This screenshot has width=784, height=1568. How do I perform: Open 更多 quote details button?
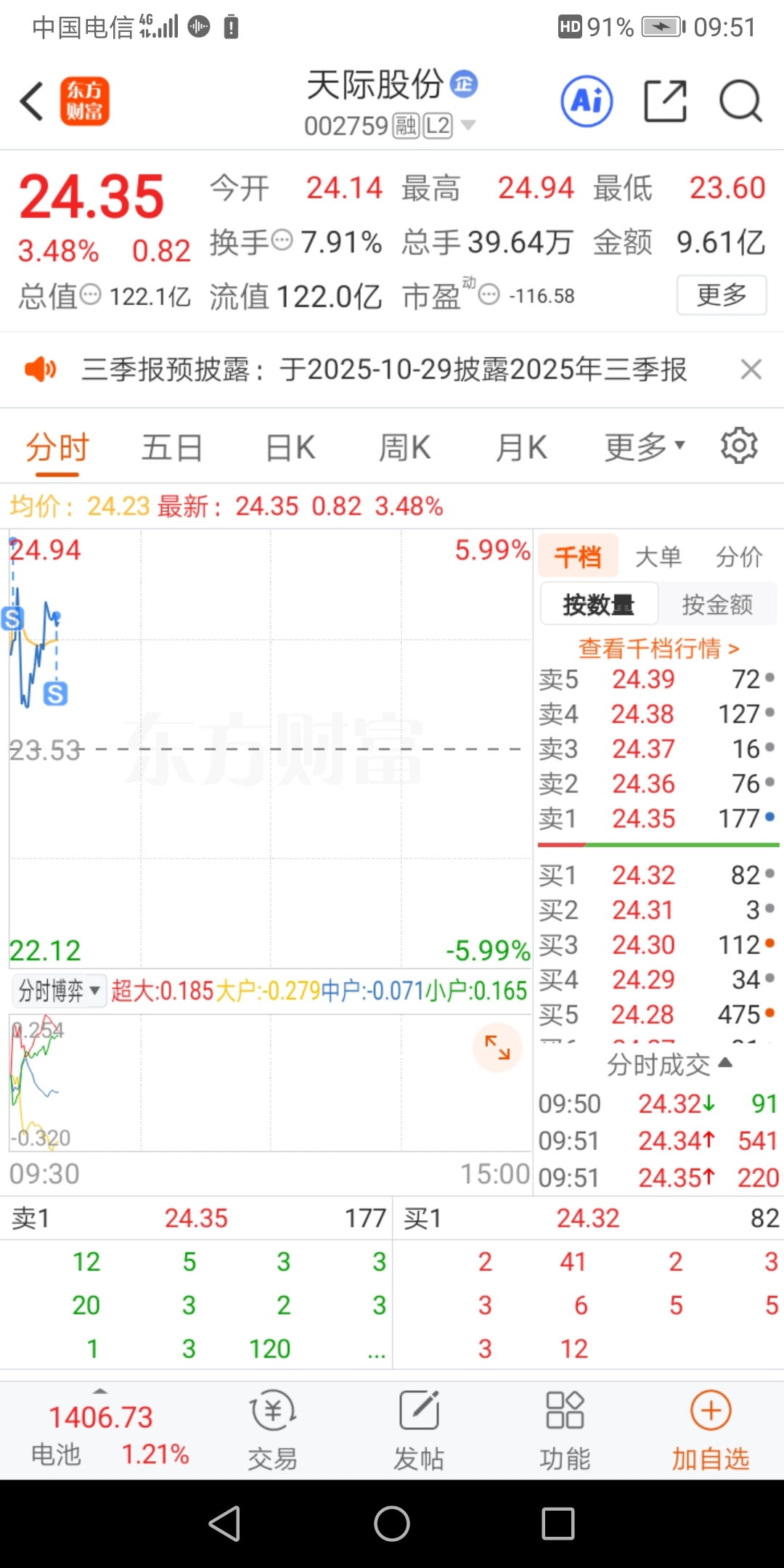pyautogui.click(x=722, y=295)
